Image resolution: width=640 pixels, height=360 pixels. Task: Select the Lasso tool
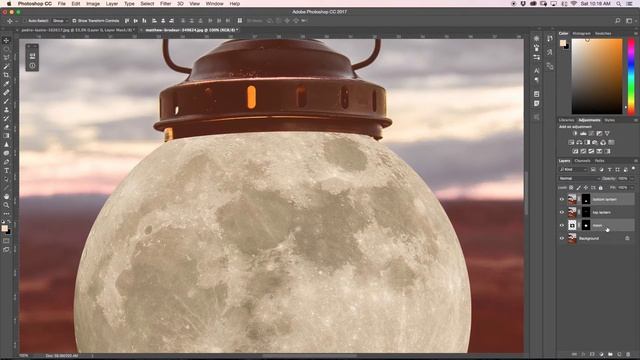click(6, 58)
